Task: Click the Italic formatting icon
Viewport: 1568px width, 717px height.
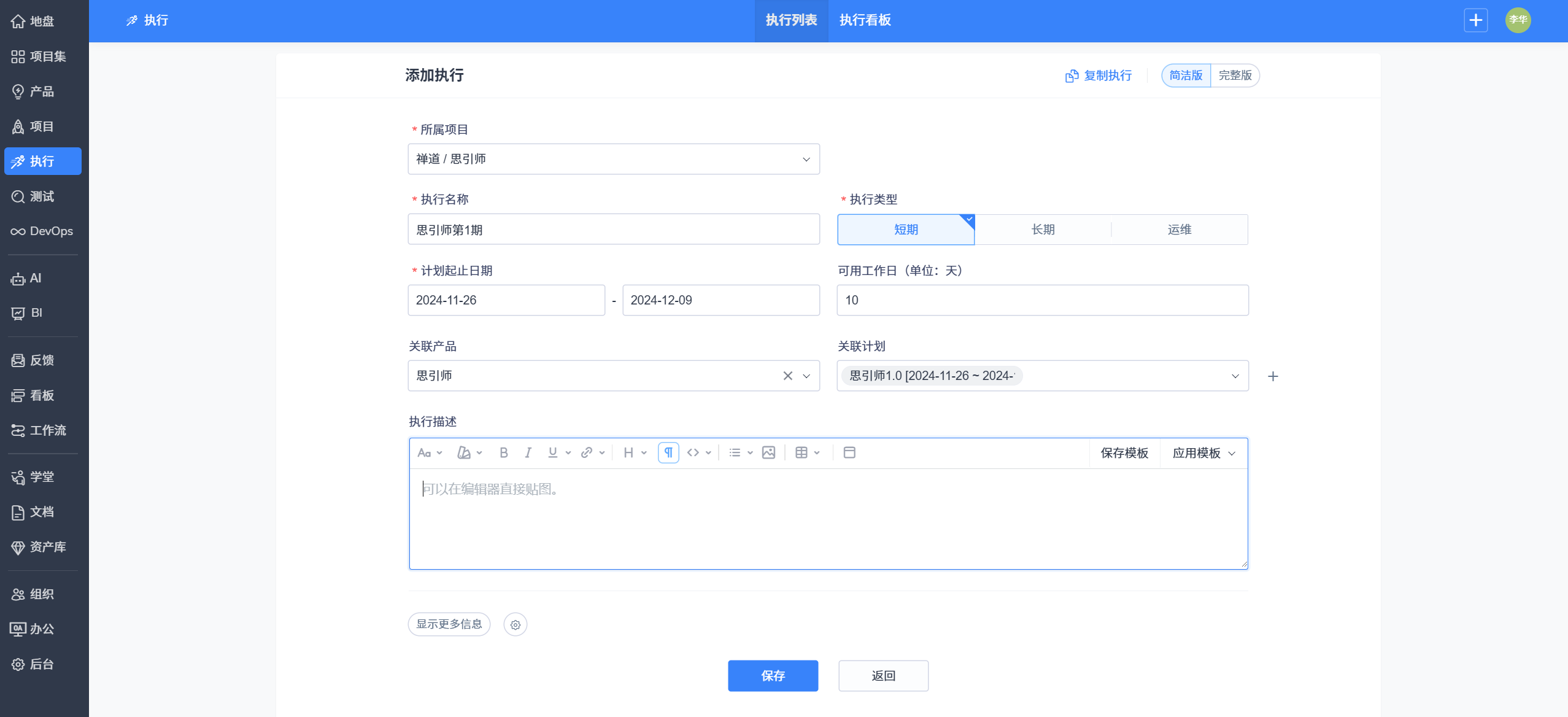Action: pyautogui.click(x=528, y=453)
